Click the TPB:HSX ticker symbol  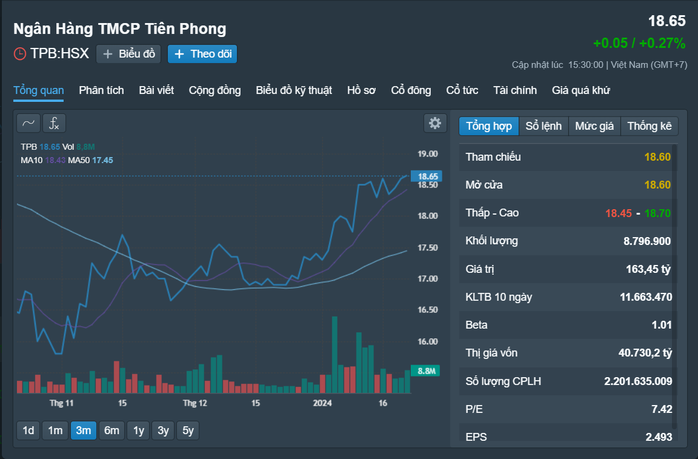pos(60,54)
